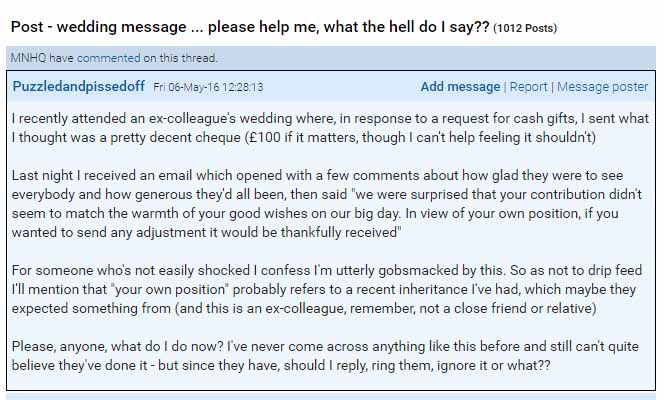Click the (1012 Posts) count
The height and width of the screenshot is (400, 664).
pyautogui.click(x=525, y=28)
